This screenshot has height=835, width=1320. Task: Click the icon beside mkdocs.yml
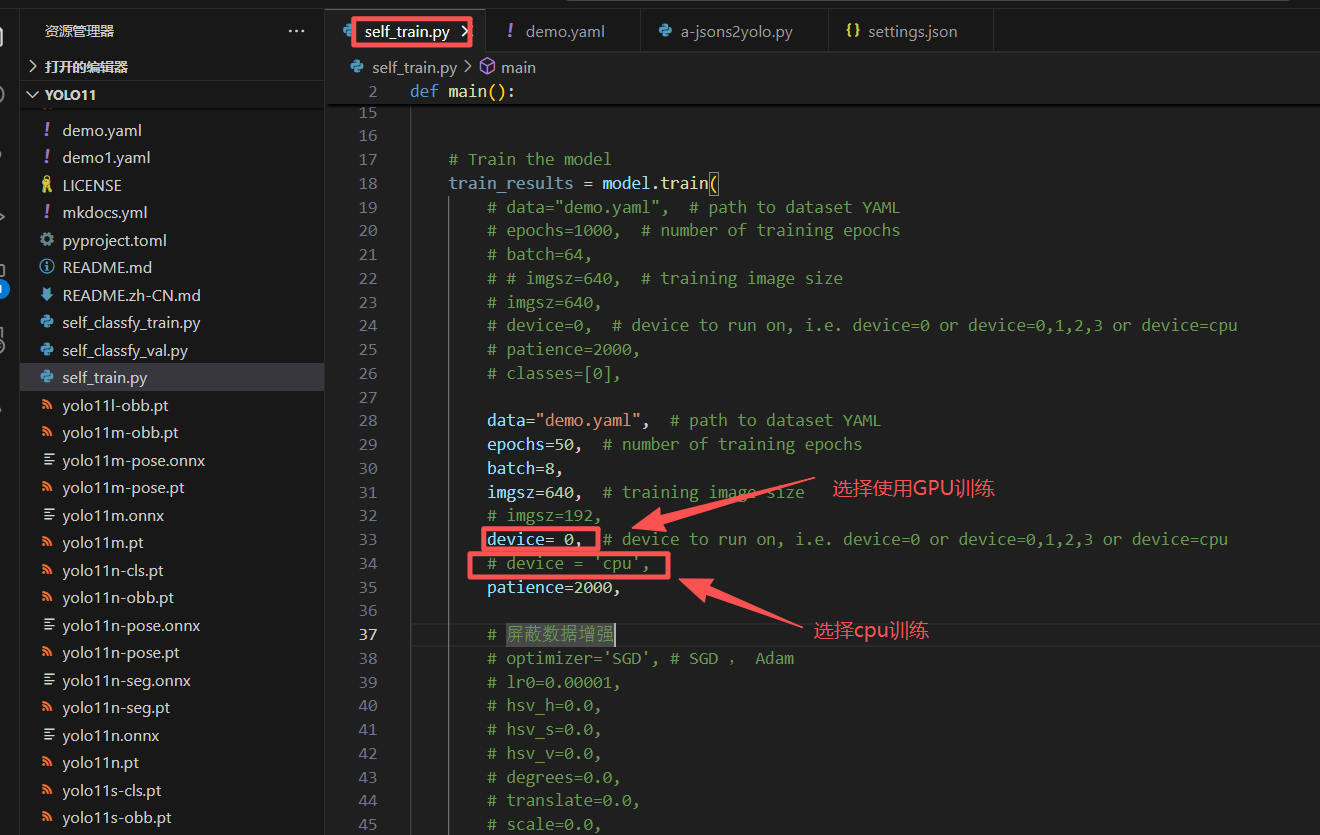[46, 212]
